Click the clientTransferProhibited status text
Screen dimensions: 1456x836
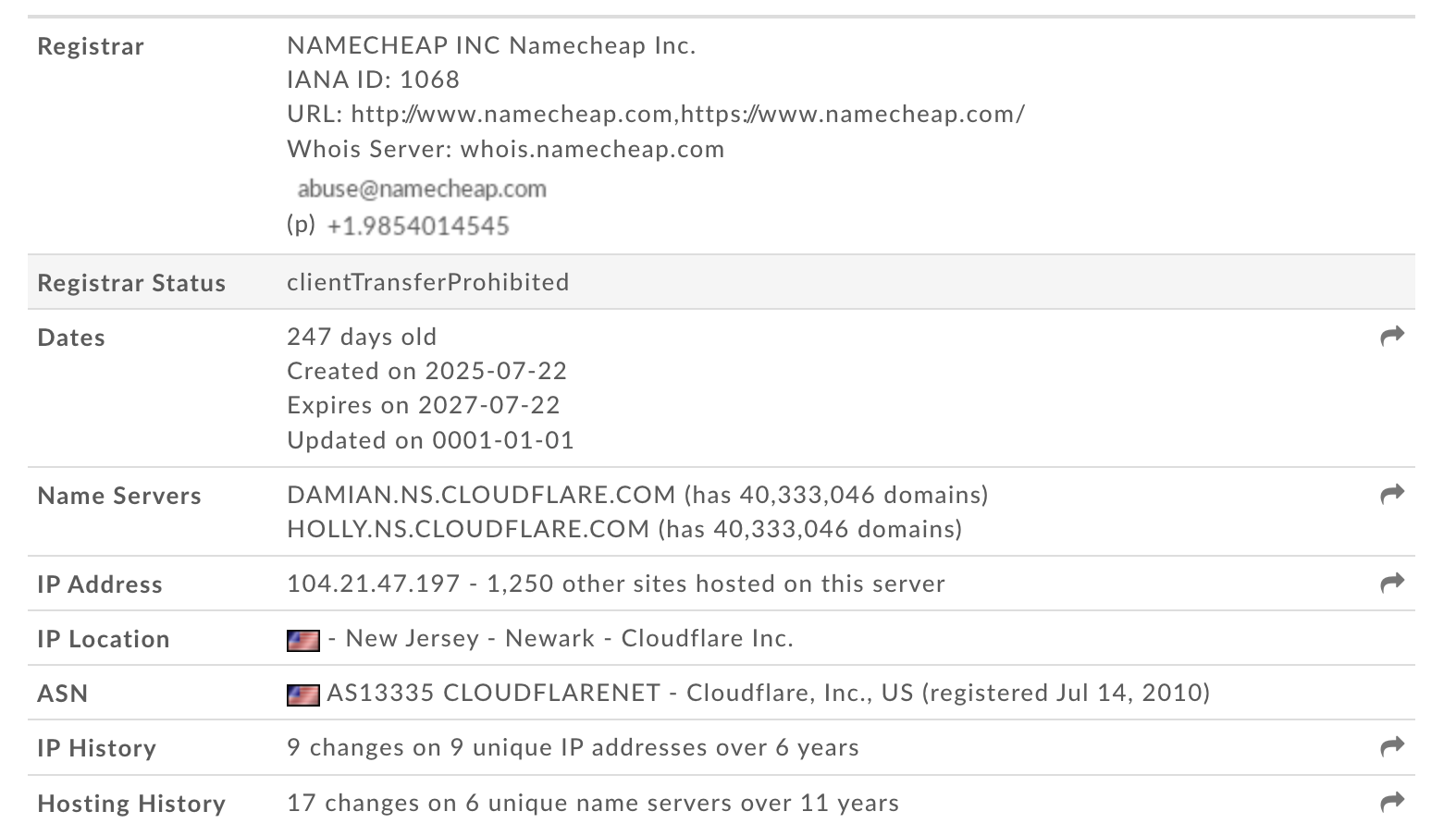[428, 282]
